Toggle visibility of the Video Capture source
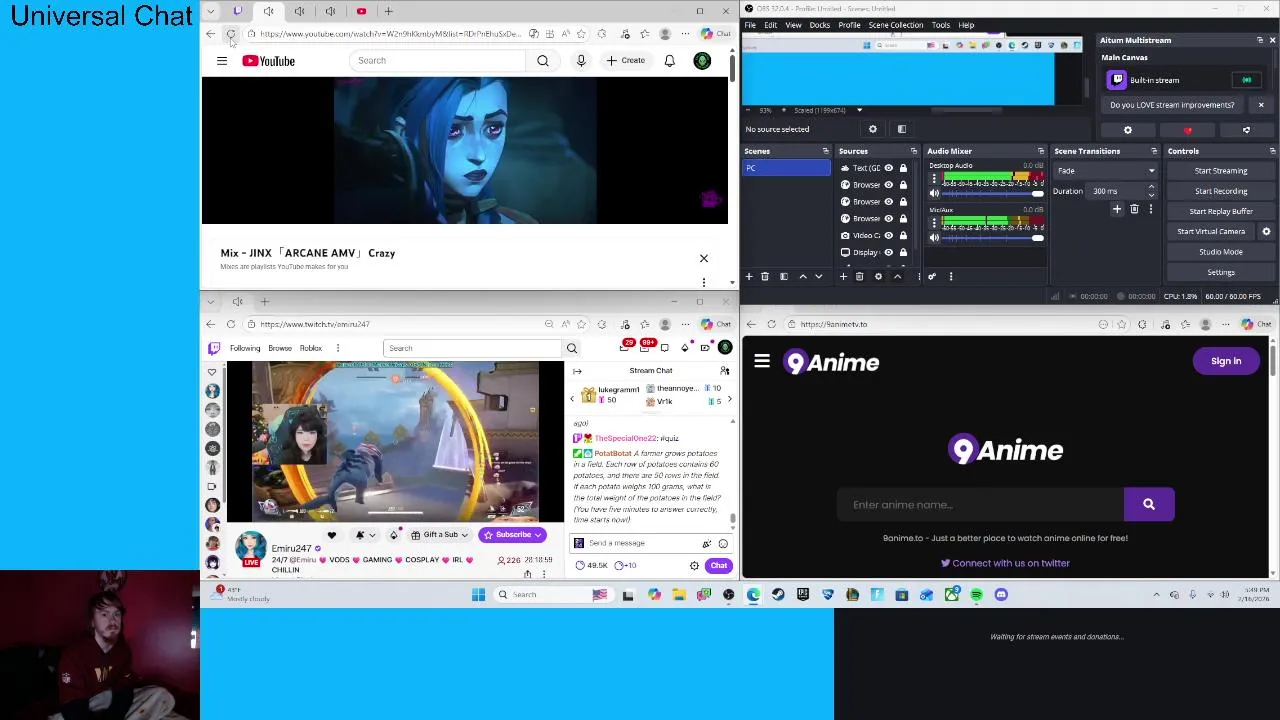Screen dimensions: 1280x720 click(x=888, y=235)
